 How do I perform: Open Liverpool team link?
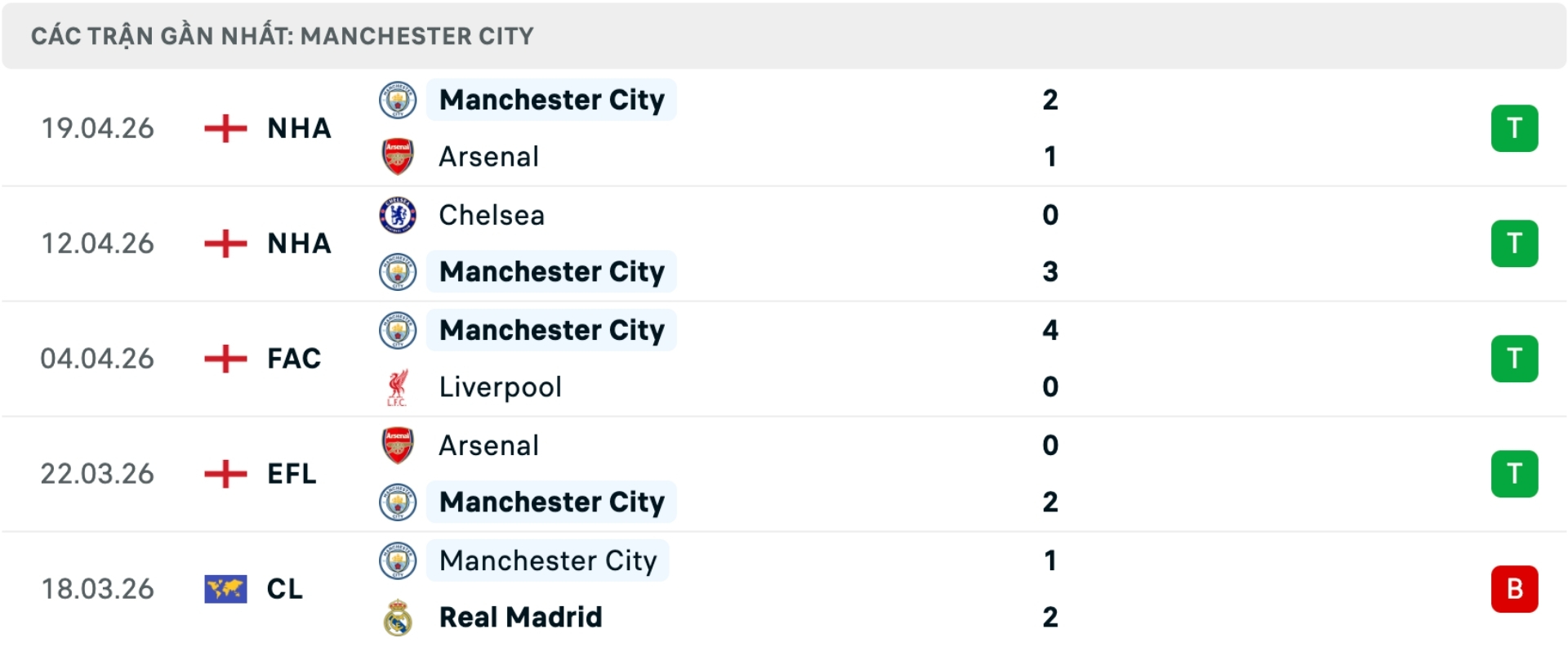[x=500, y=387]
